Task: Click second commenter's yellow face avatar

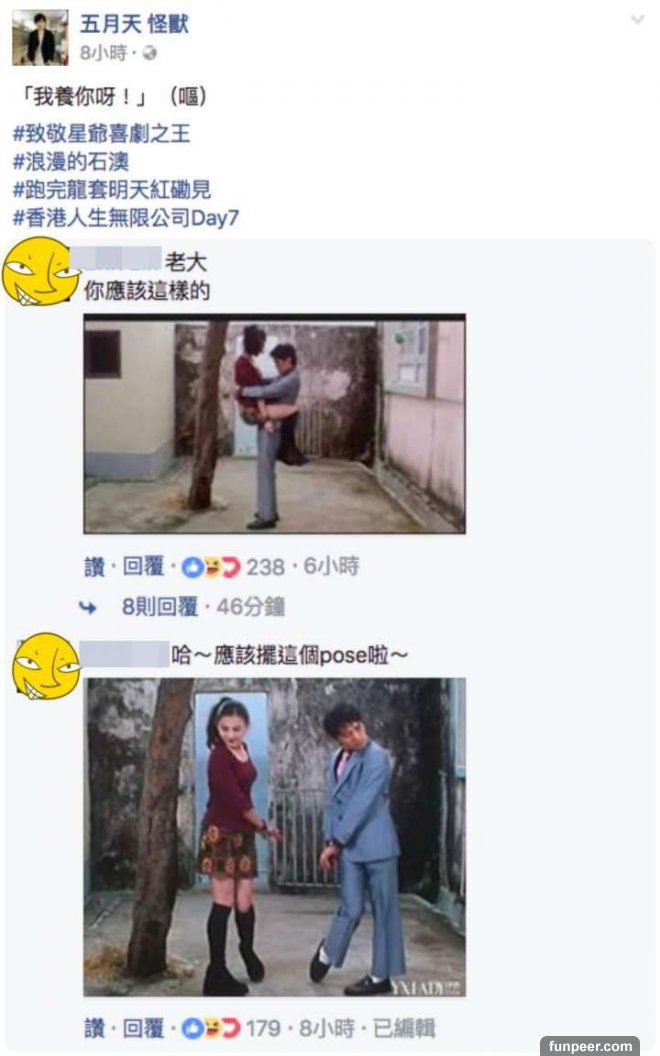Action: 46,666
